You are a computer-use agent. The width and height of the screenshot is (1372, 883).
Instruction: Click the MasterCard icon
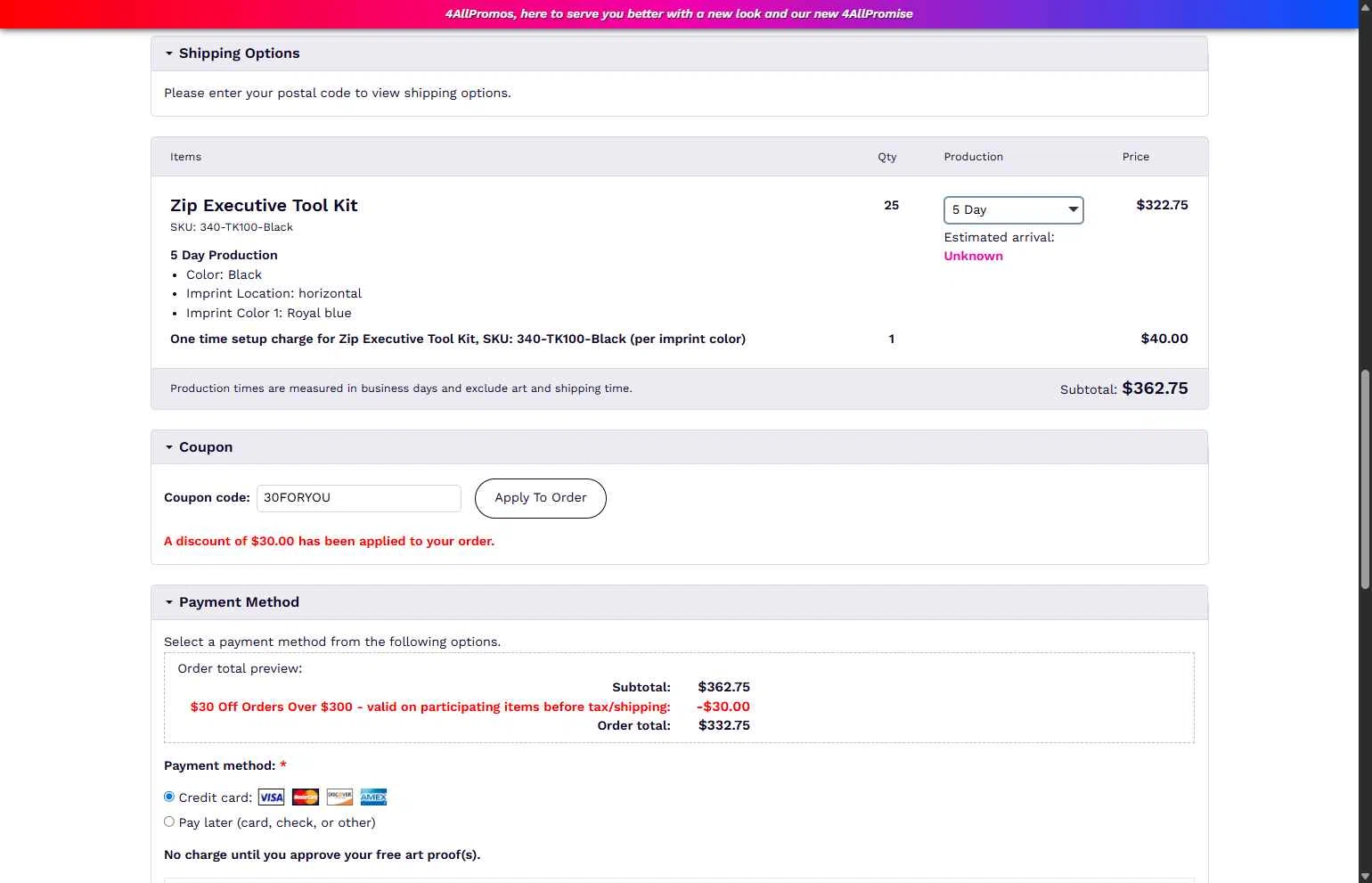click(306, 797)
